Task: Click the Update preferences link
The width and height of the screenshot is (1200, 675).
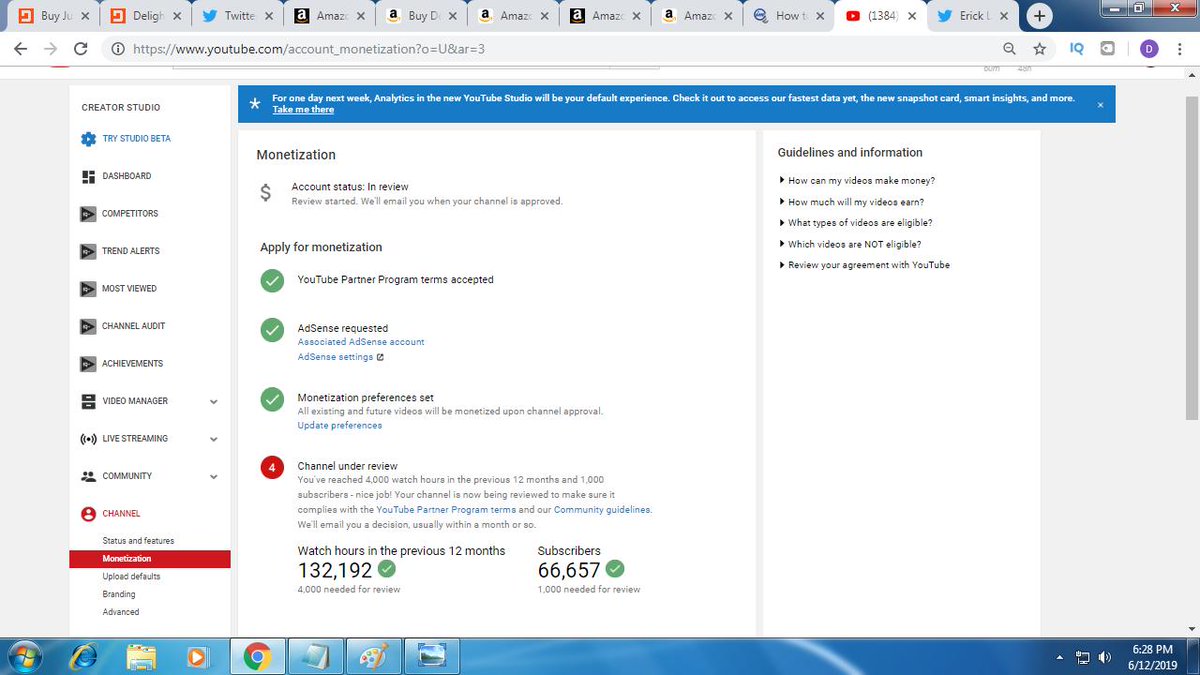Action: (340, 426)
